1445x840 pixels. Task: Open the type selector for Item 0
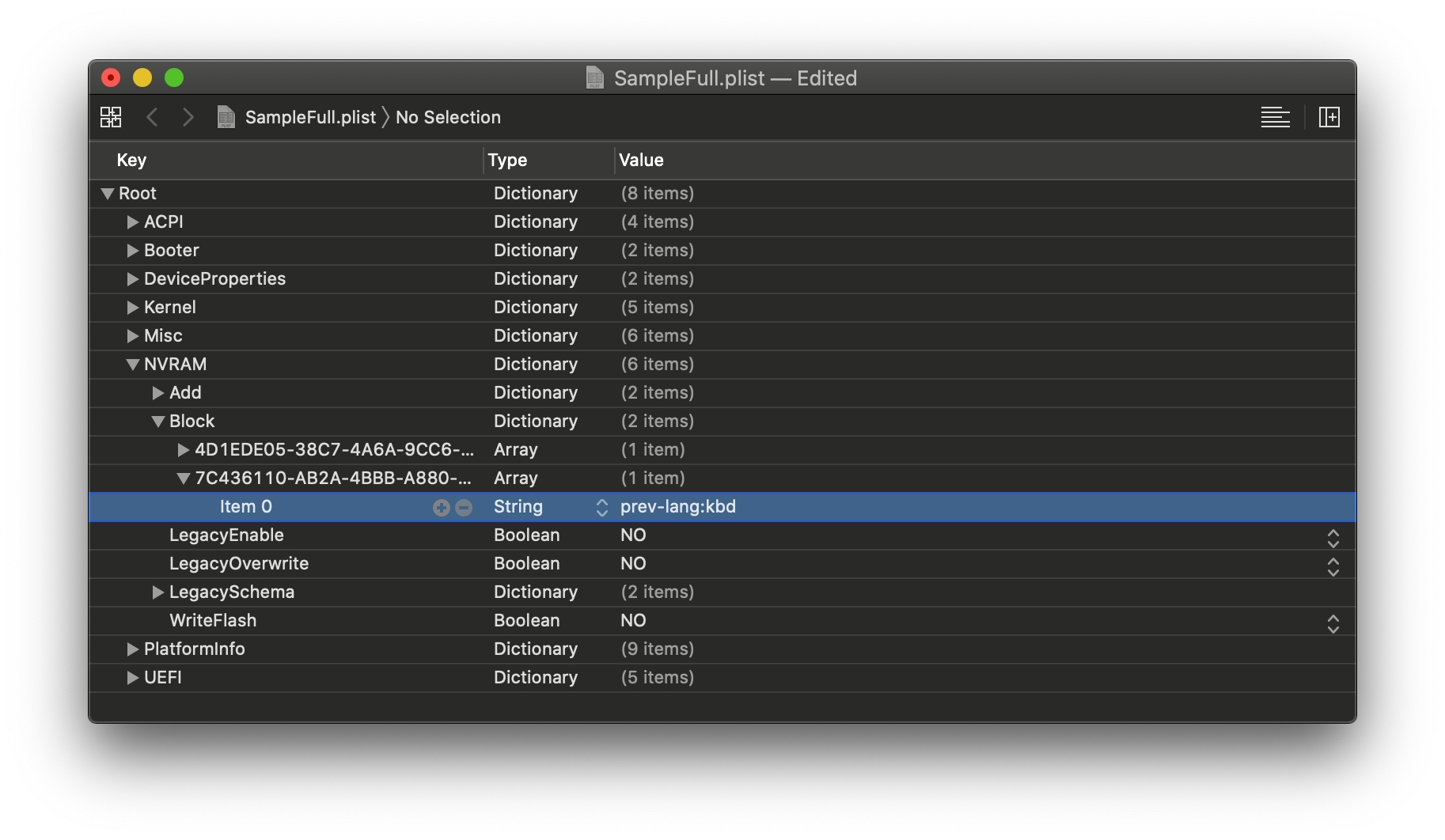click(x=602, y=507)
